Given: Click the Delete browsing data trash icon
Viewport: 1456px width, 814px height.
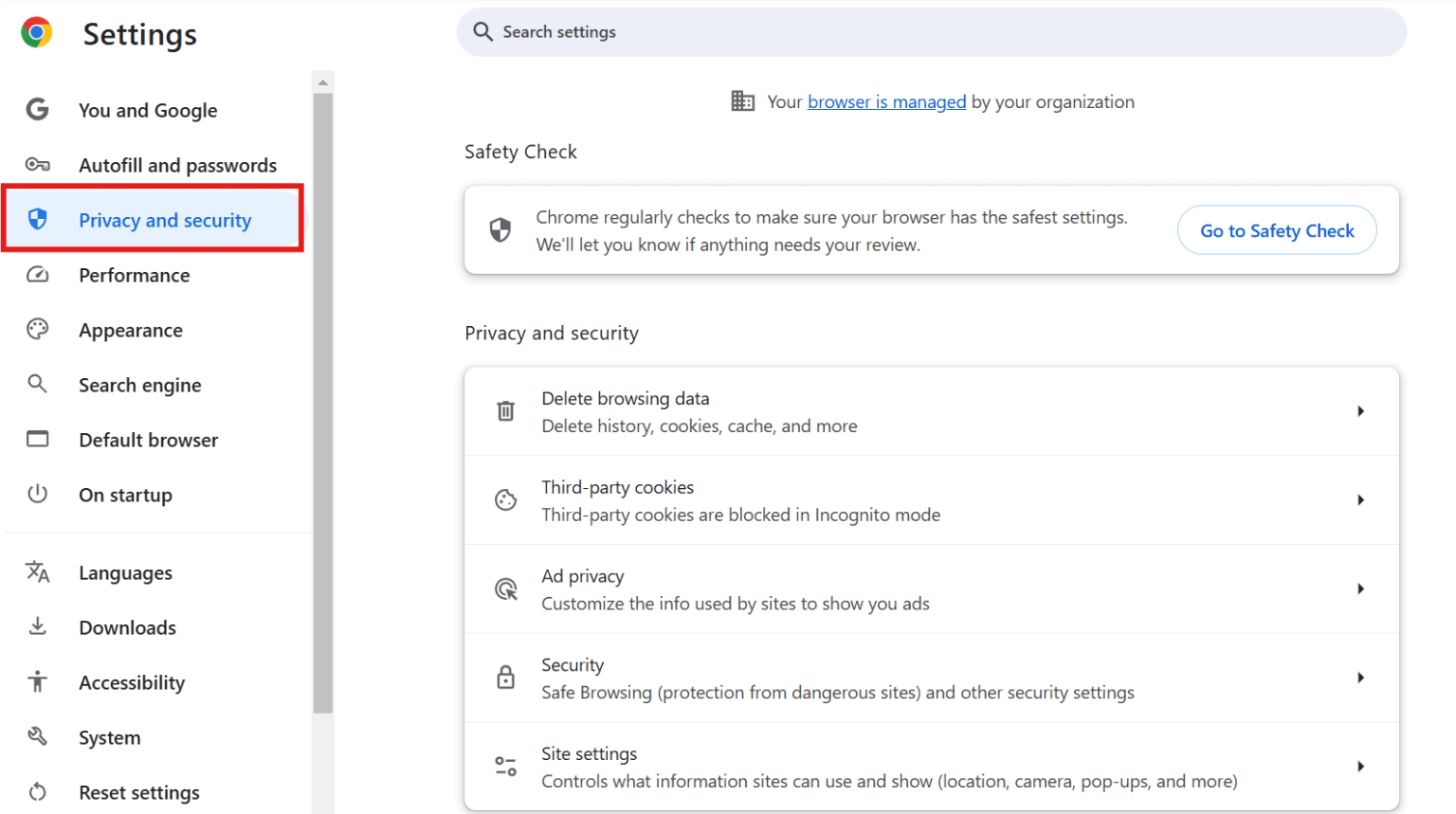Looking at the screenshot, I should coord(505,410).
